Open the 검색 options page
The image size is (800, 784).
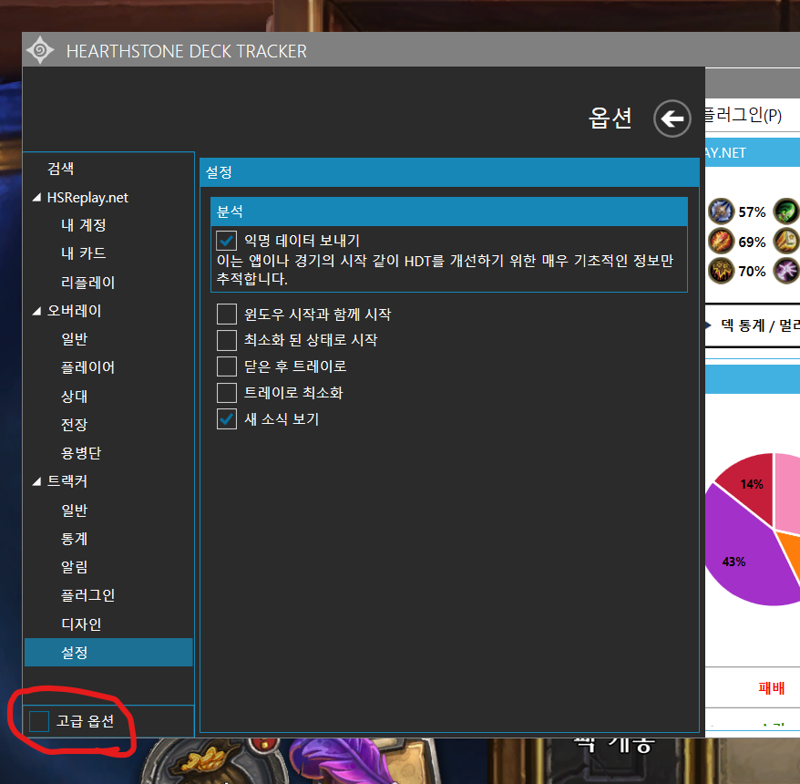[x=61, y=168]
